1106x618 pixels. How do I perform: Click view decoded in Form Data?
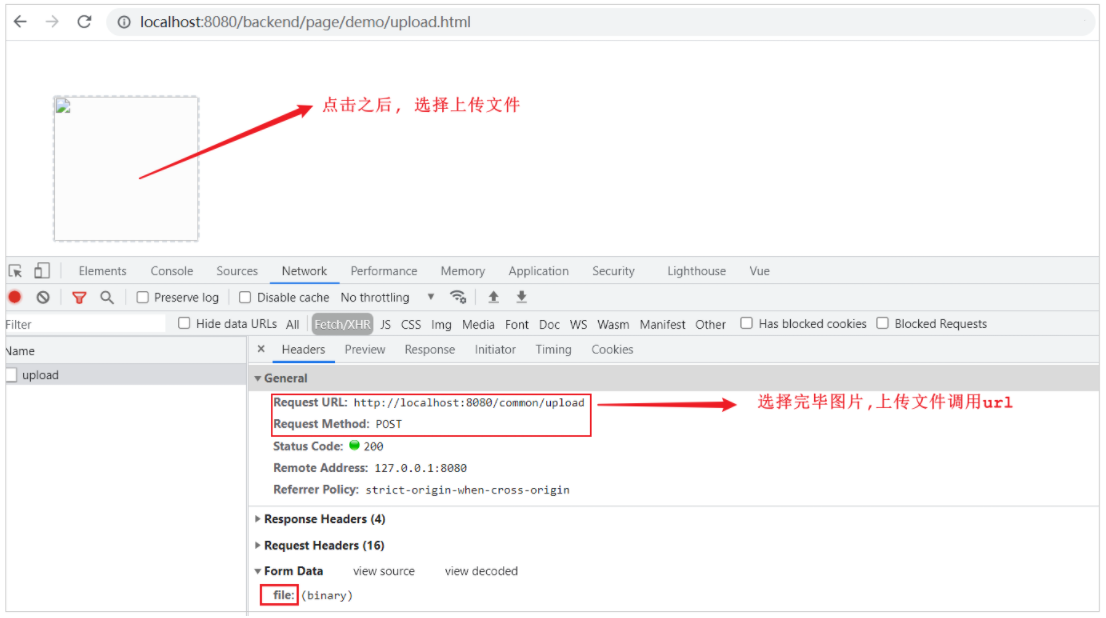click(481, 571)
